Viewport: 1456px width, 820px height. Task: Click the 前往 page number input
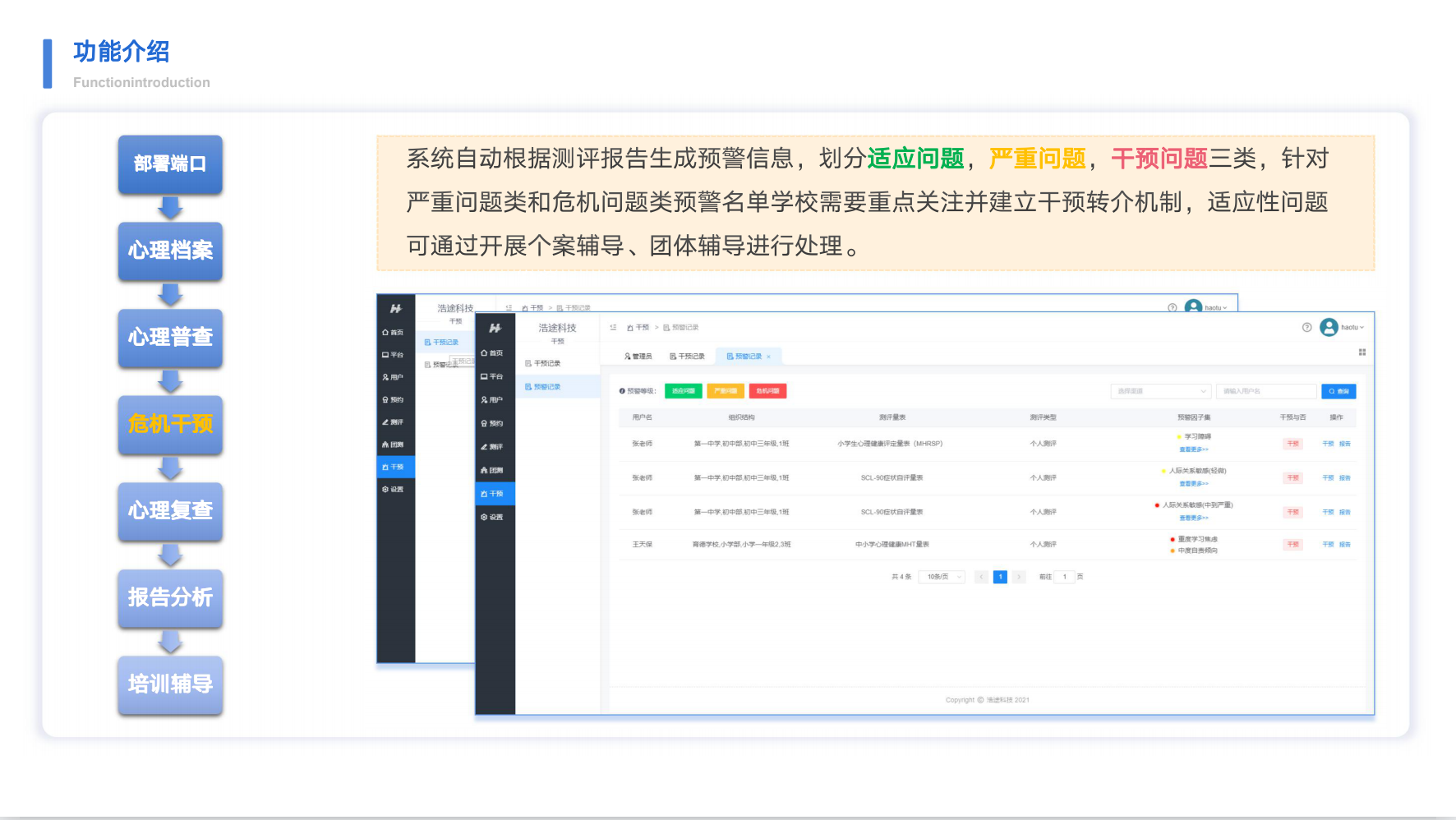1065,577
